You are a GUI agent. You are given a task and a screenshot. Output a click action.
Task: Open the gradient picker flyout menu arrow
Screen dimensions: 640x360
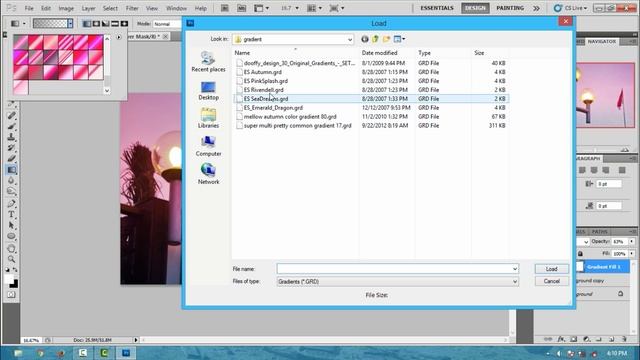click(x=119, y=37)
